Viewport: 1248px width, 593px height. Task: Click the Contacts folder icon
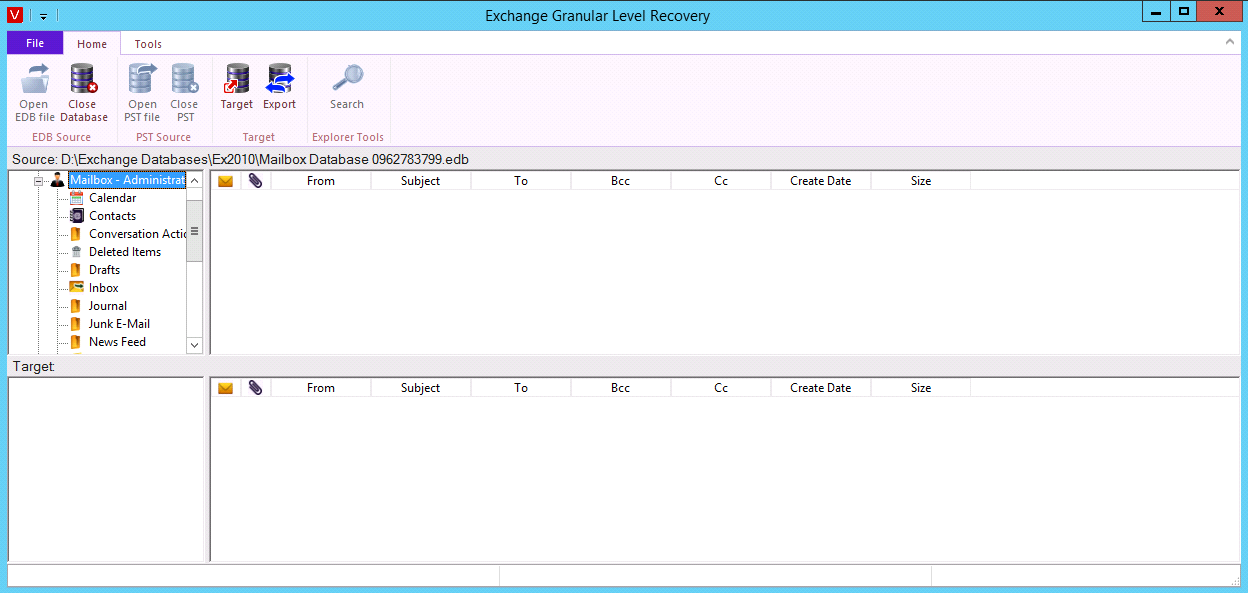point(76,216)
